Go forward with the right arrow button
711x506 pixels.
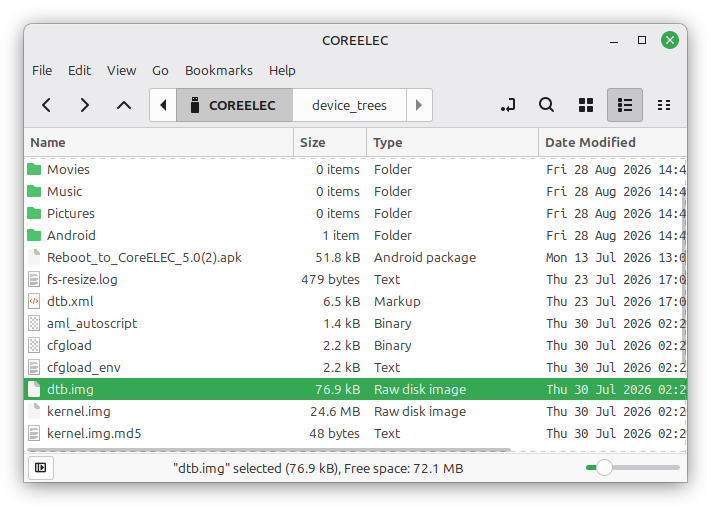tap(84, 105)
